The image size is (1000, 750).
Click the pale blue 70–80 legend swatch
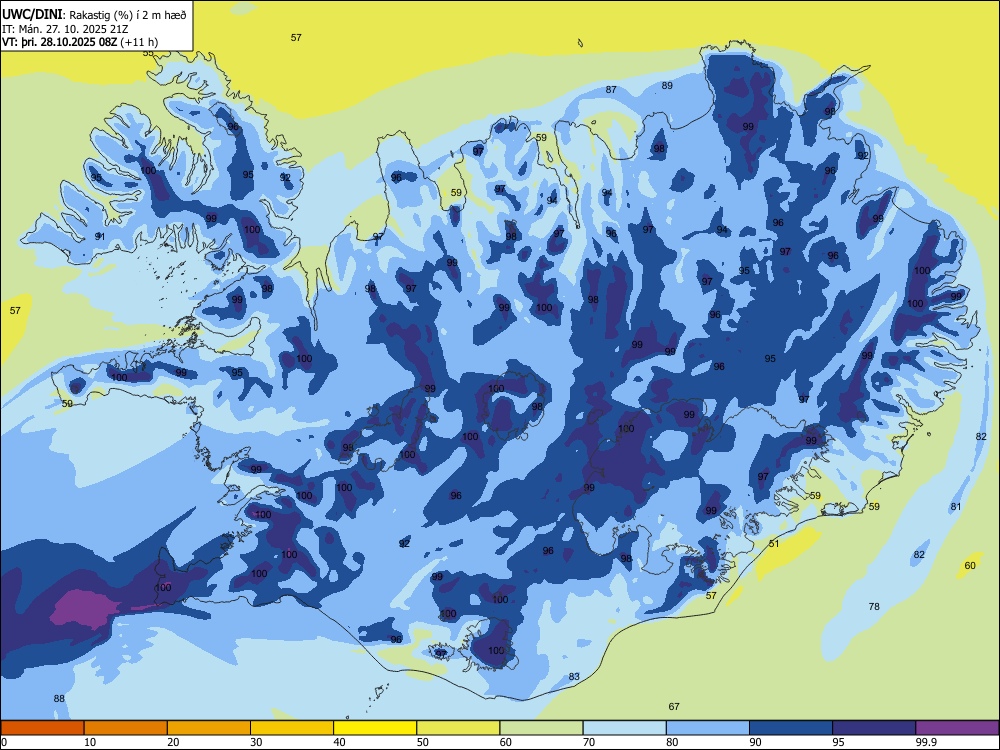[624, 728]
